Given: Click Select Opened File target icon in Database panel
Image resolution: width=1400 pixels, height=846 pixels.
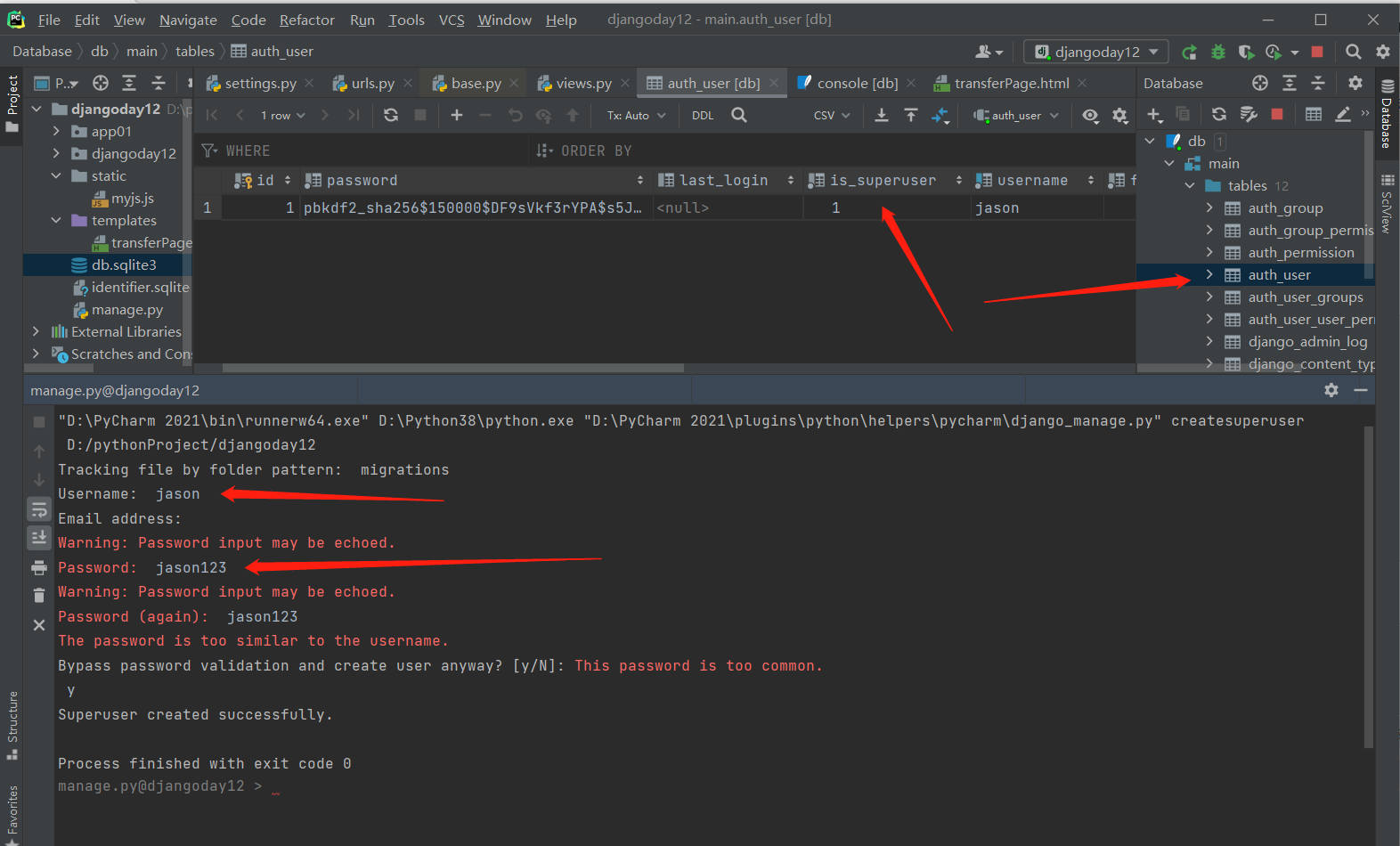Looking at the screenshot, I should point(1260,83).
